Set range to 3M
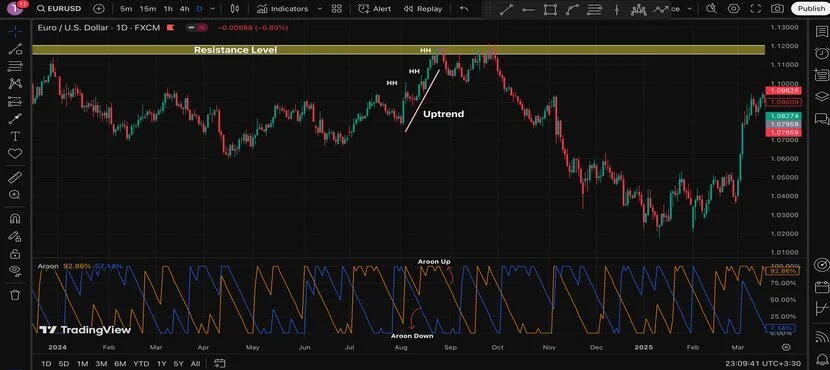This screenshot has height=370, width=830. 101,364
